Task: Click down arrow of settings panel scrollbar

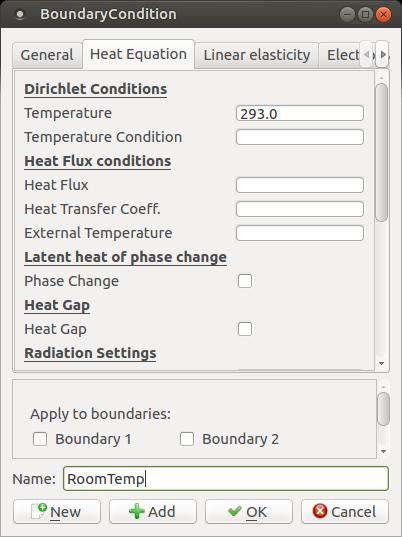Action: coord(382,363)
